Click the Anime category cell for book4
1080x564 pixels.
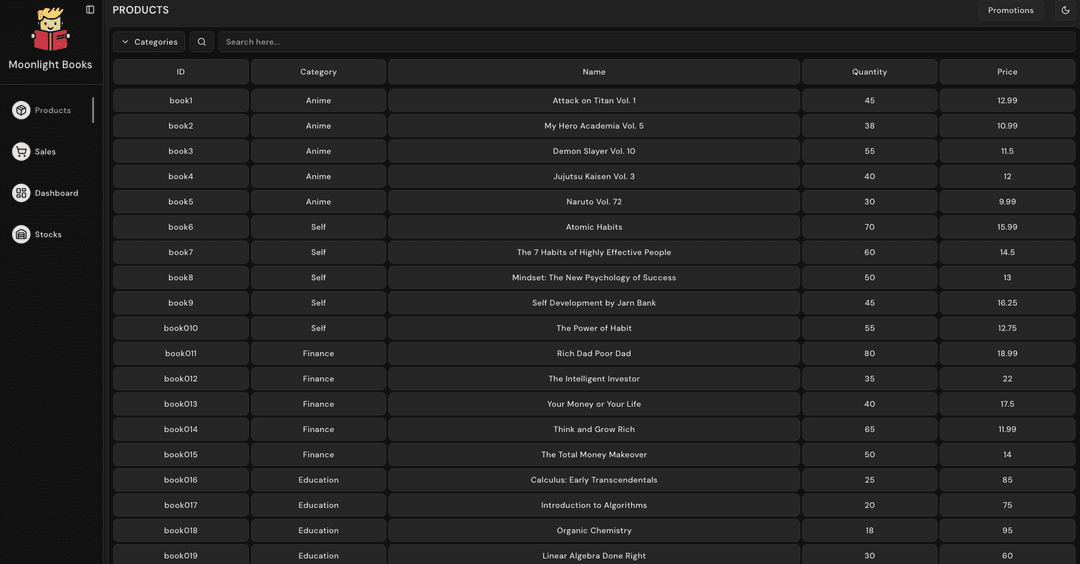click(318, 176)
